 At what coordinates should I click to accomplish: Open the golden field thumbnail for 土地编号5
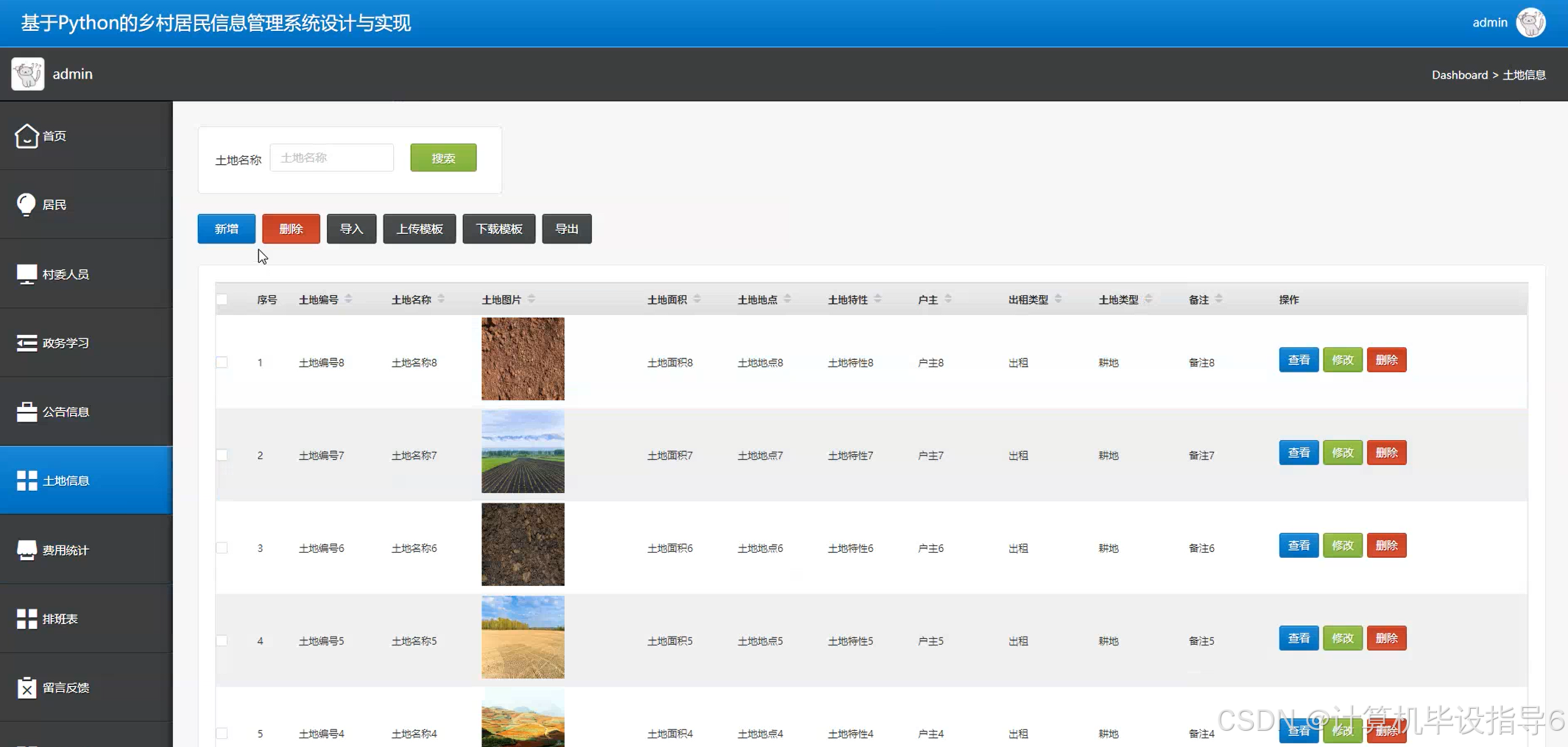(x=523, y=637)
